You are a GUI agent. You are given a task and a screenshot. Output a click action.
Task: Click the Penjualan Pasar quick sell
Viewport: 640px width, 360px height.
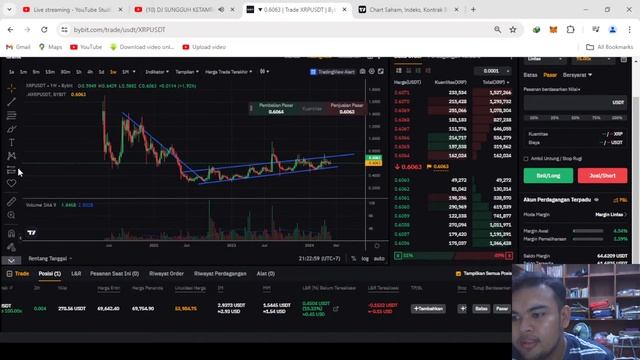point(347,109)
